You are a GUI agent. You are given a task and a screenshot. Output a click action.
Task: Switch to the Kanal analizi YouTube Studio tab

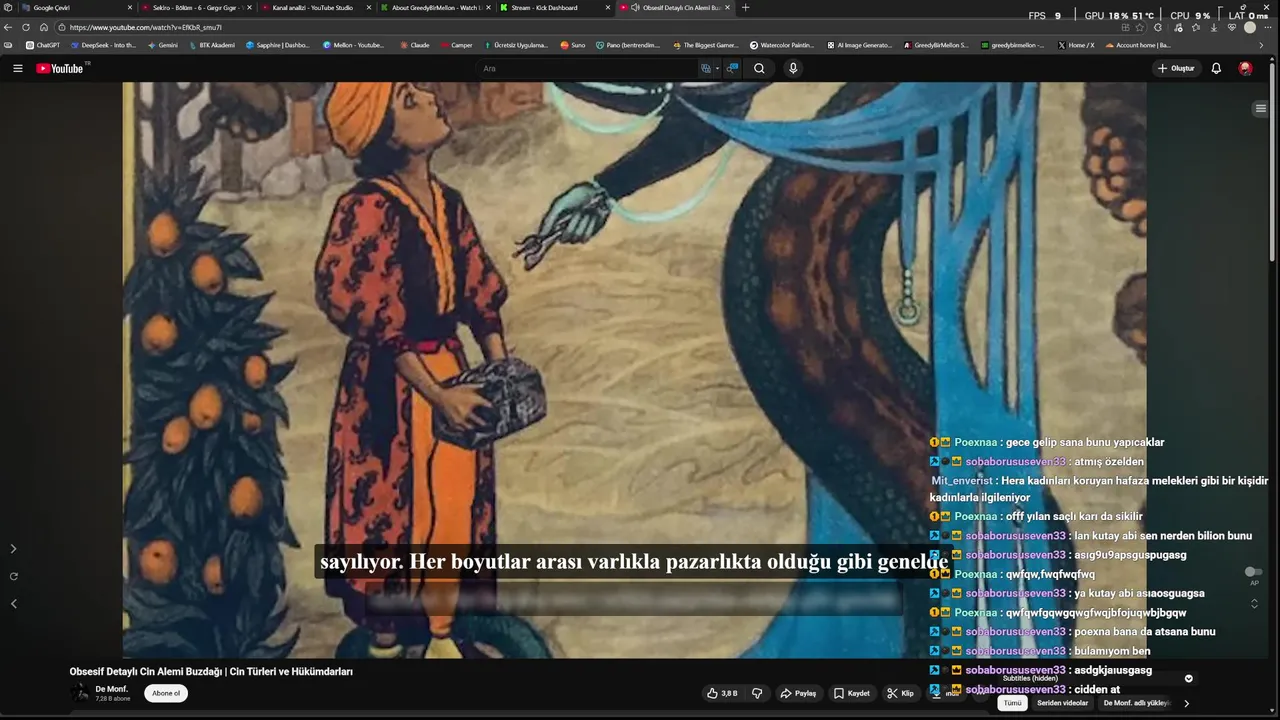[x=315, y=7]
